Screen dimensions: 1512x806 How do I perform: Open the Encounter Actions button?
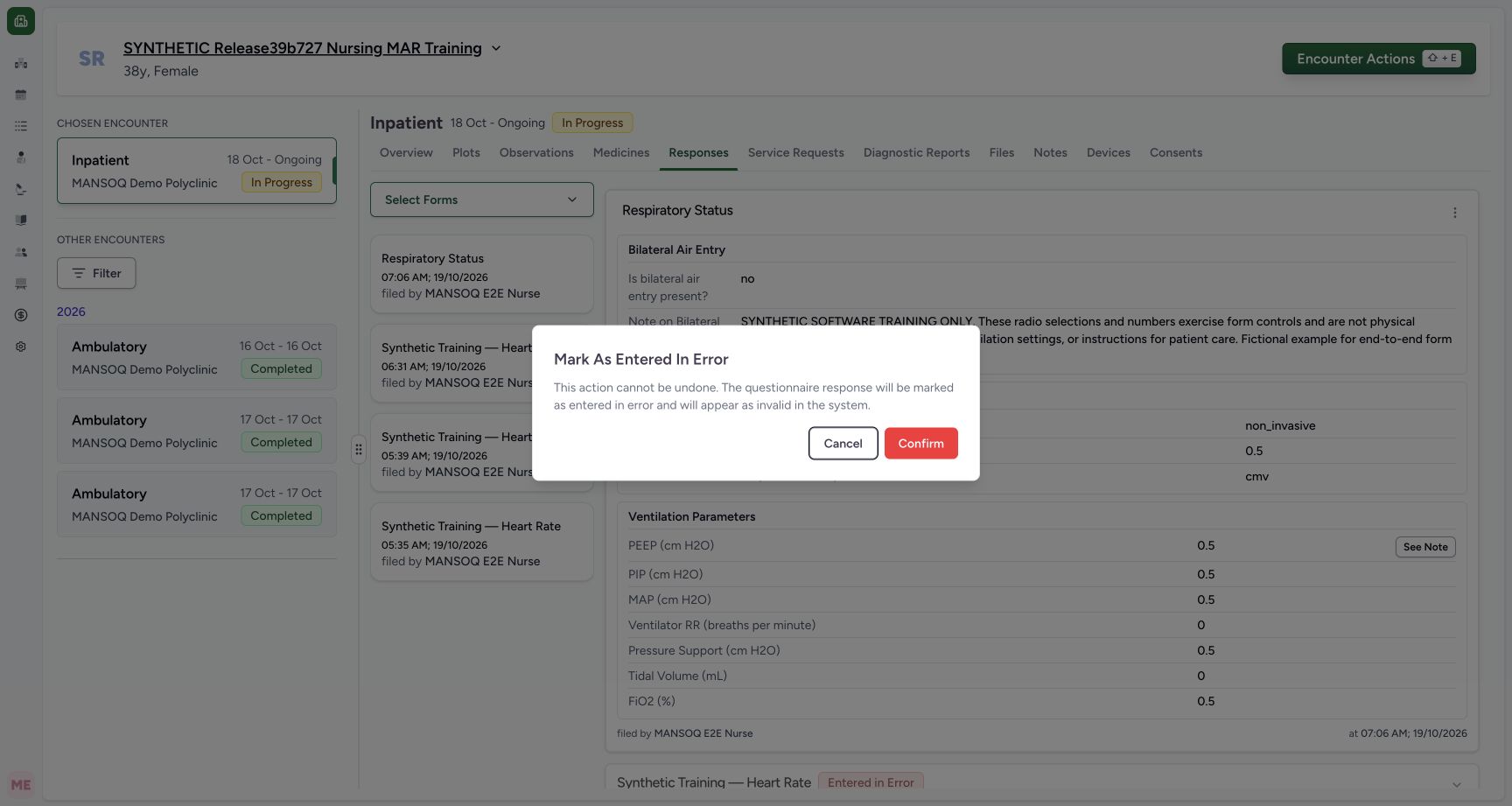pos(1379,59)
